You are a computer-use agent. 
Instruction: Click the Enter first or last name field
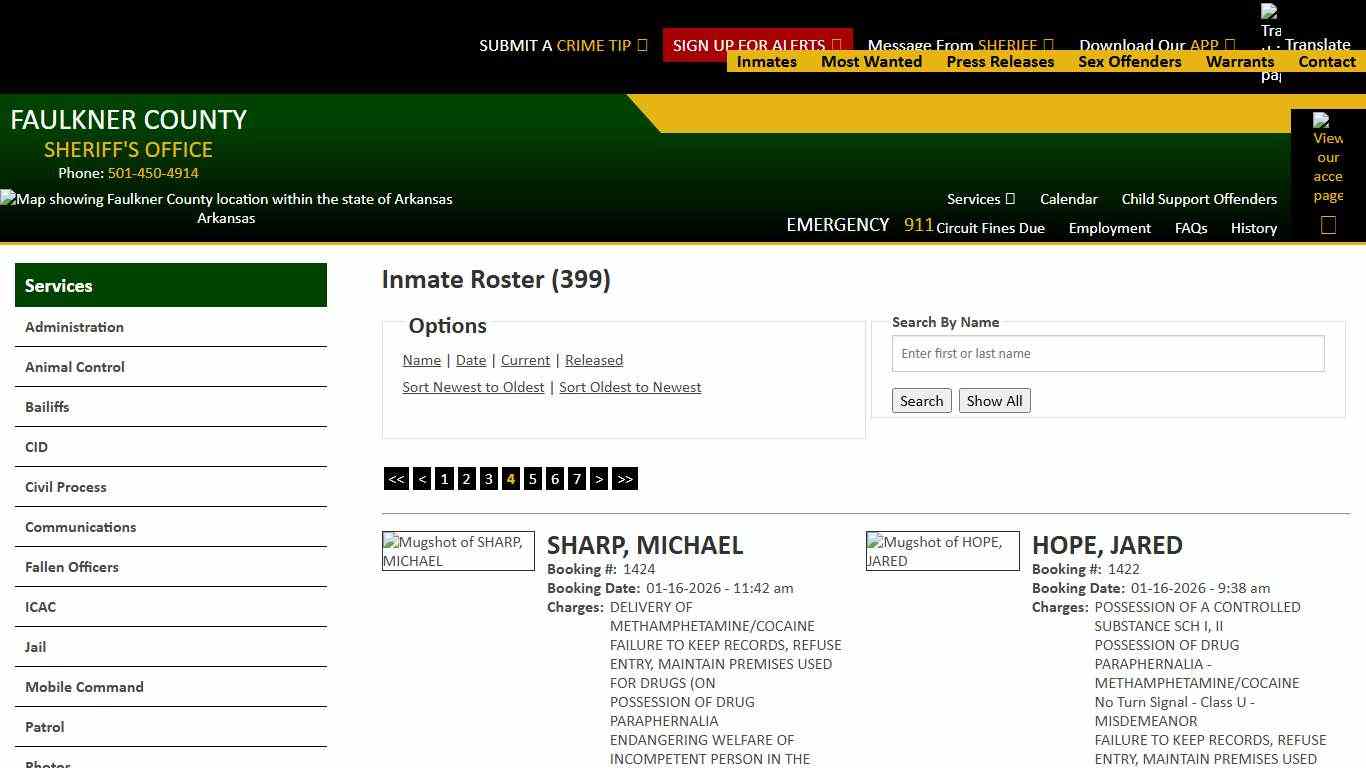1107,353
